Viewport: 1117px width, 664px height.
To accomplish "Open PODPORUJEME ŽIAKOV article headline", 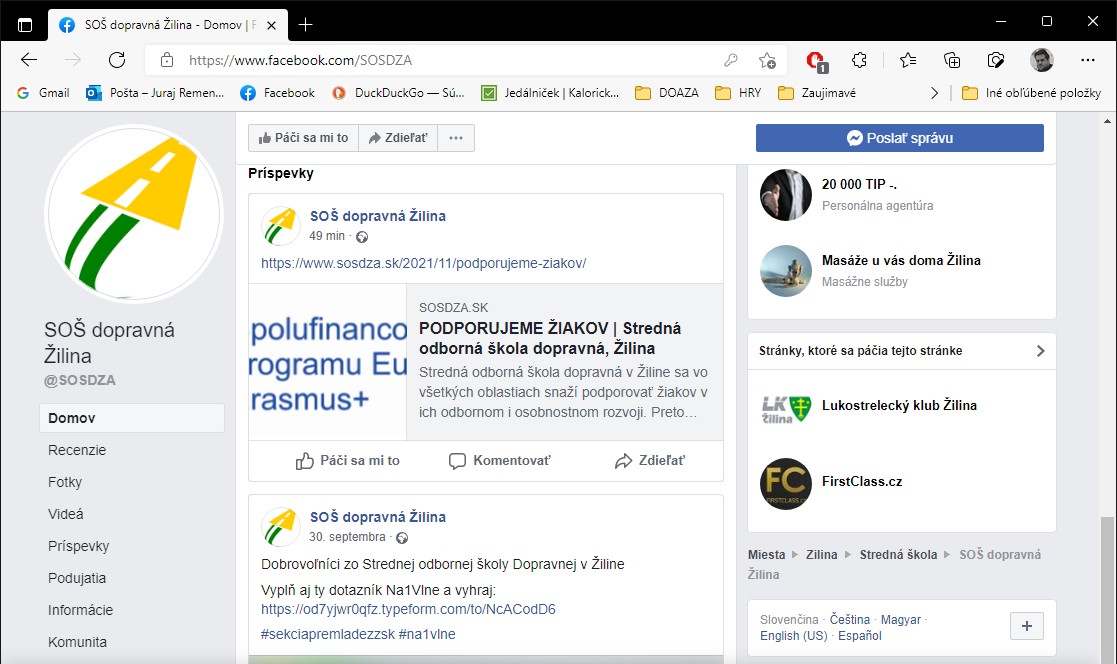I will point(550,338).
